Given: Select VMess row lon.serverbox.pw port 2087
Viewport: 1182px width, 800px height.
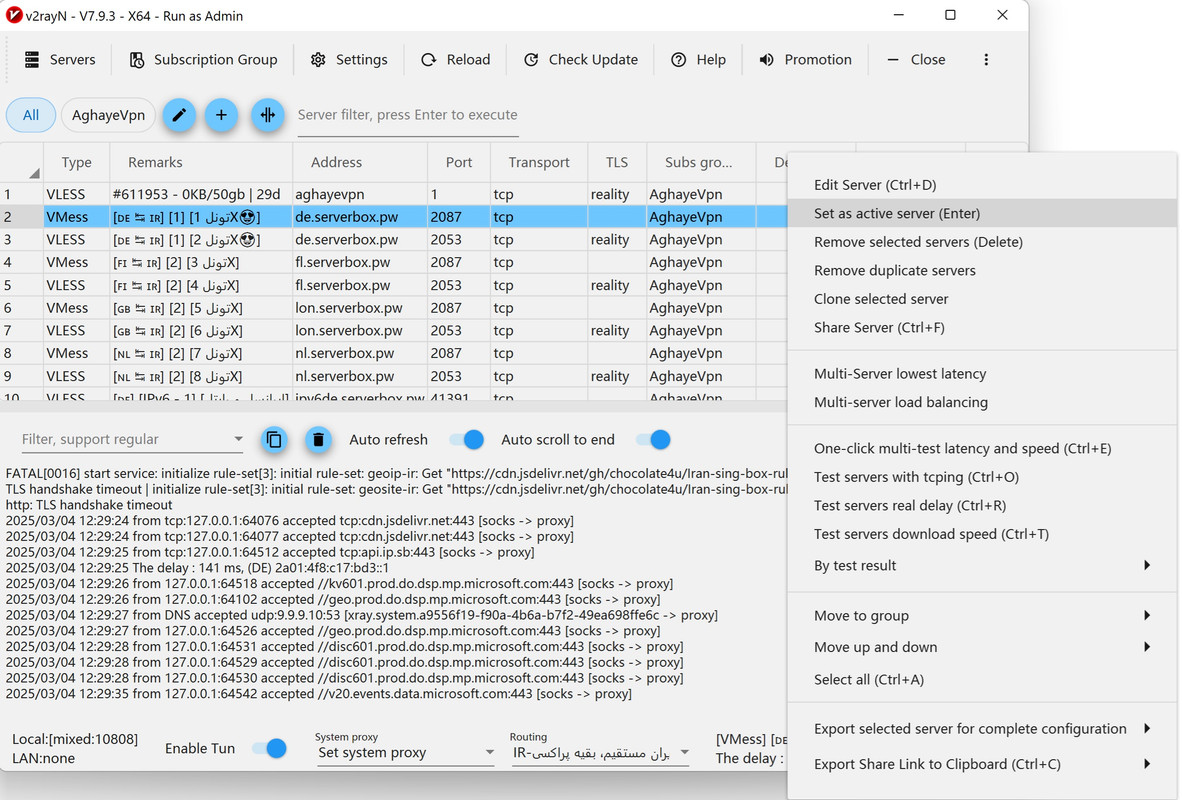Looking at the screenshot, I should click(393, 308).
